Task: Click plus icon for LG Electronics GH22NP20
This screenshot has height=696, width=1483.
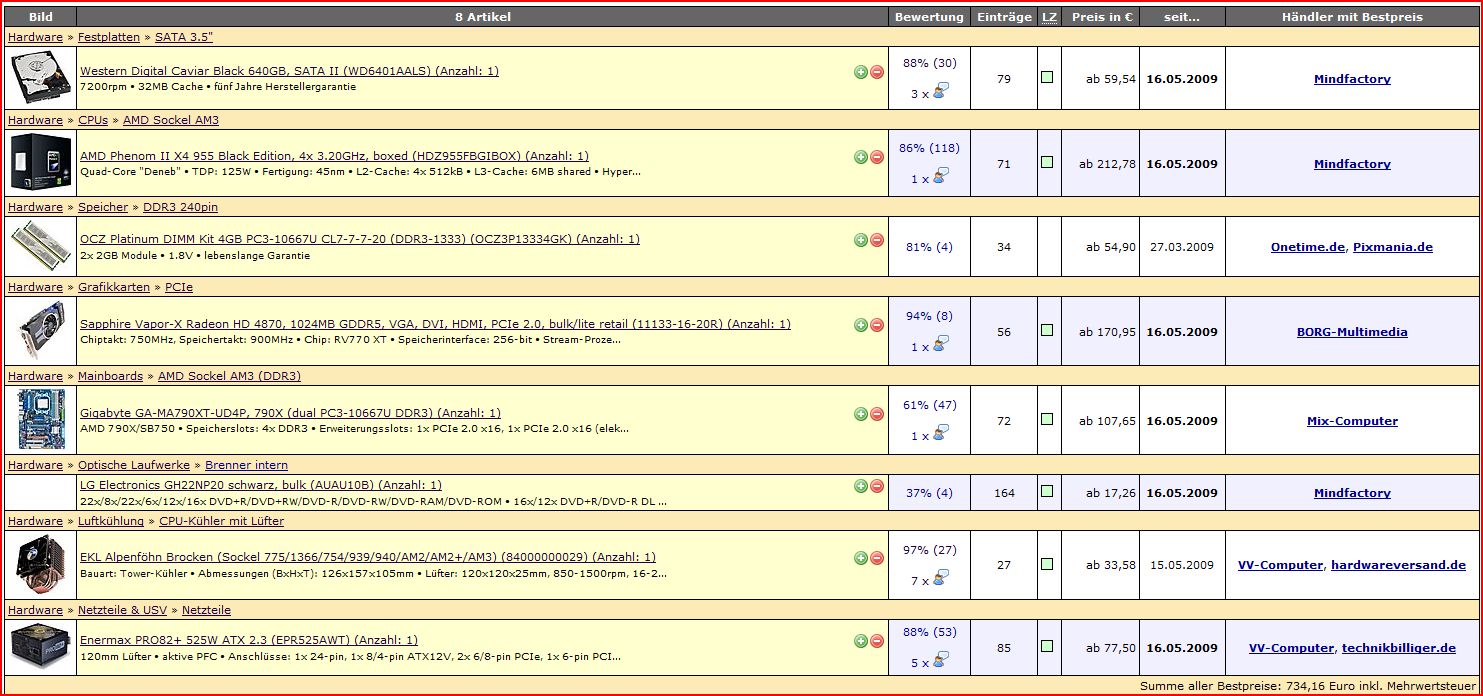Action: click(x=860, y=486)
